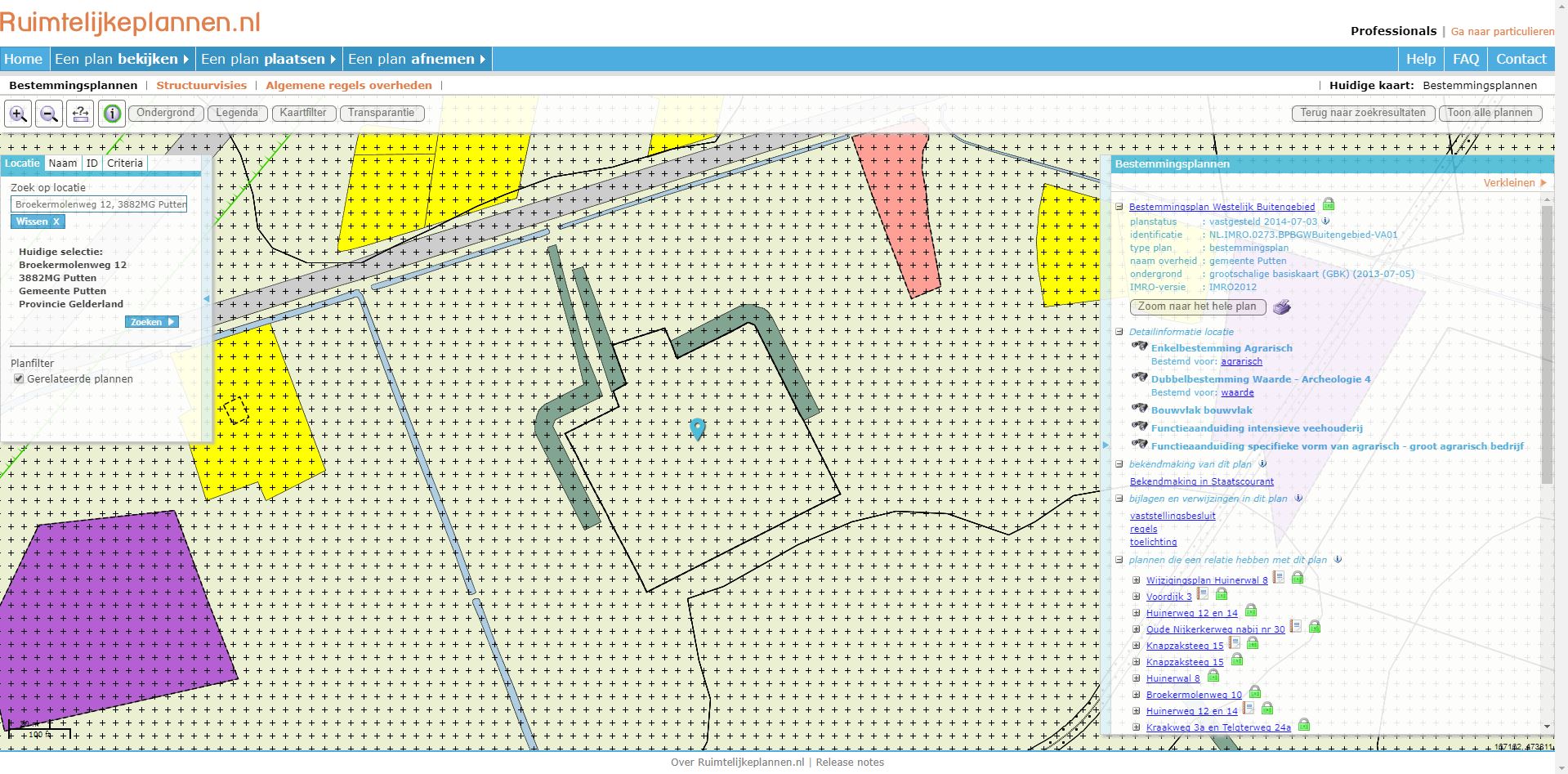
Task: Expand the Broekermolenweg 10 plan entry
Action: (x=1136, y=695)
